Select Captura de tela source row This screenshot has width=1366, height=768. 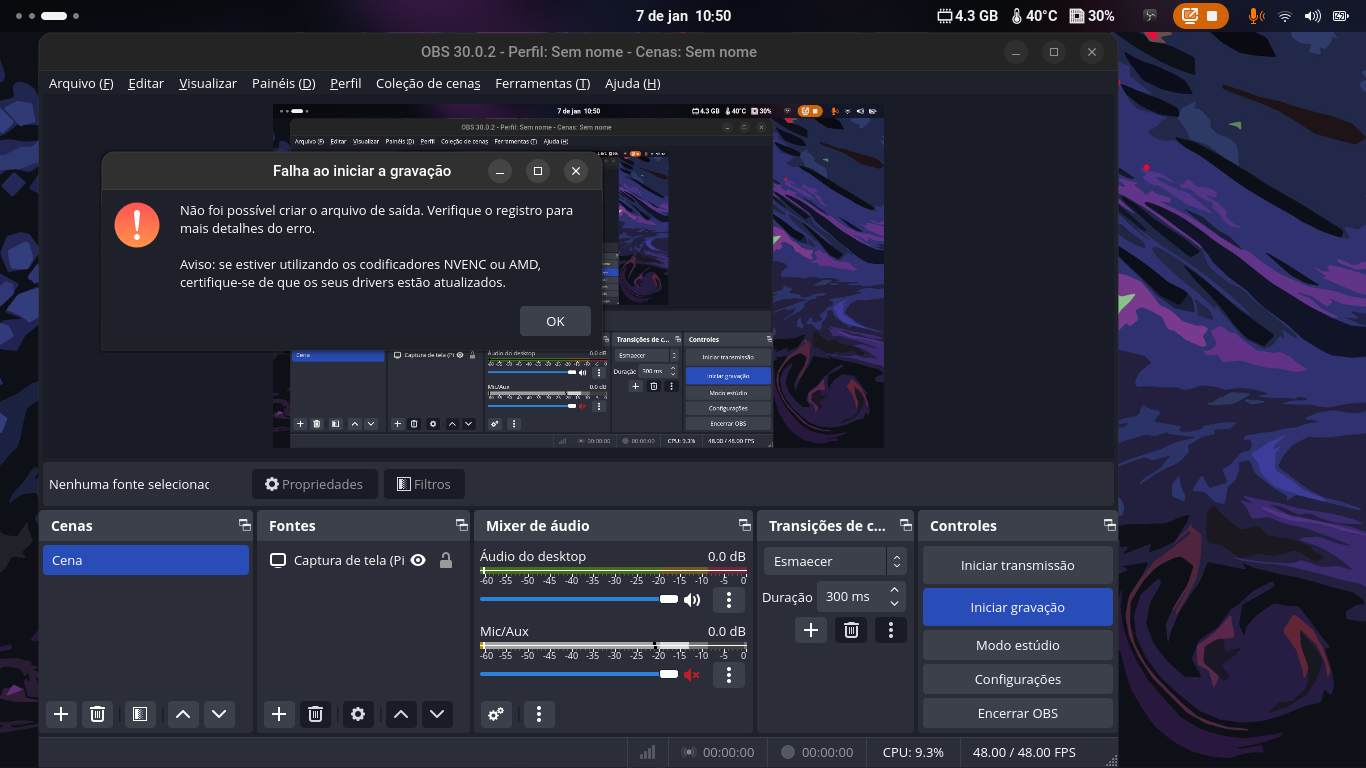[362, 560]
